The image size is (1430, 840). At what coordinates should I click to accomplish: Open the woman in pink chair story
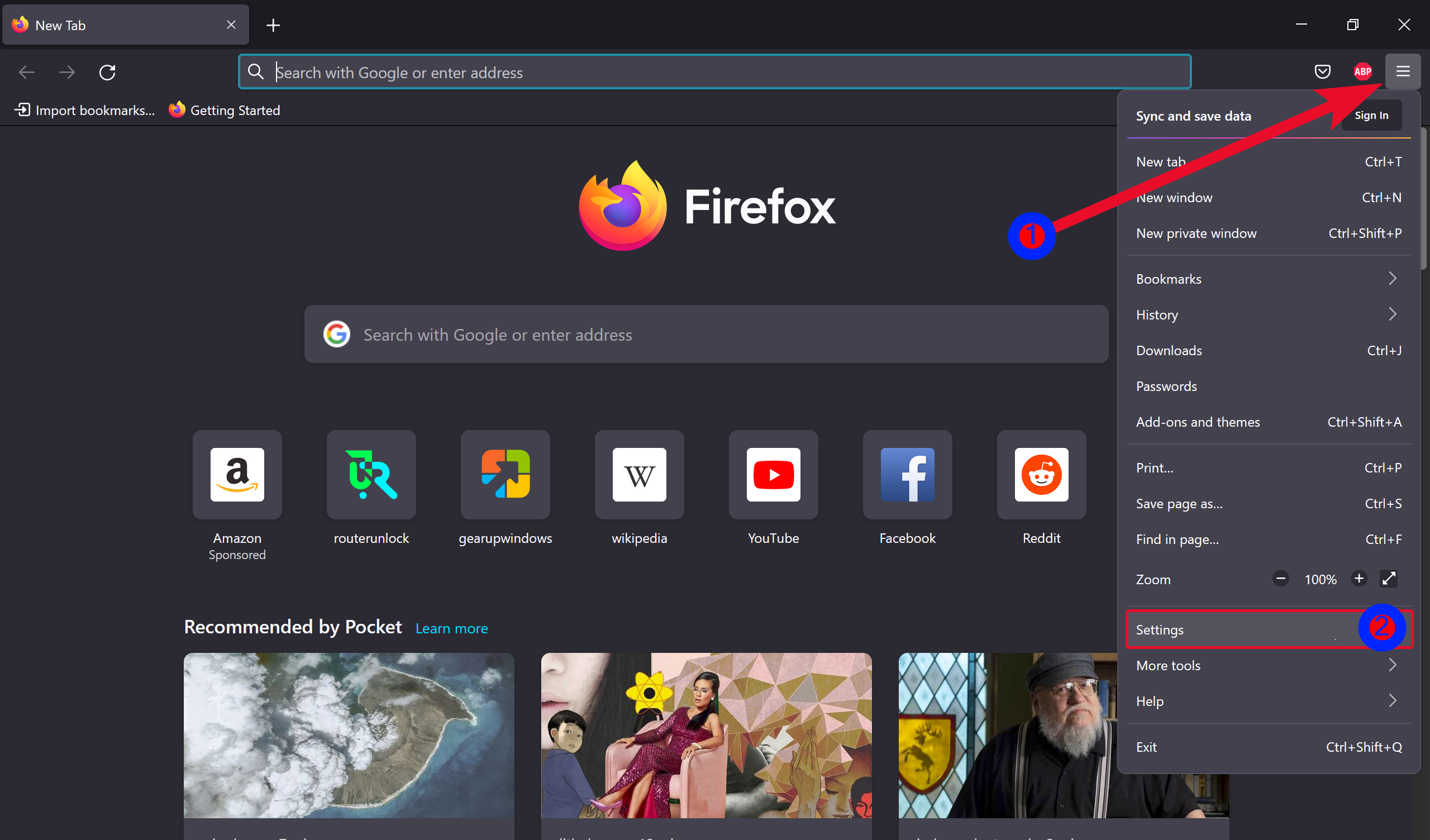click(706, 736)
